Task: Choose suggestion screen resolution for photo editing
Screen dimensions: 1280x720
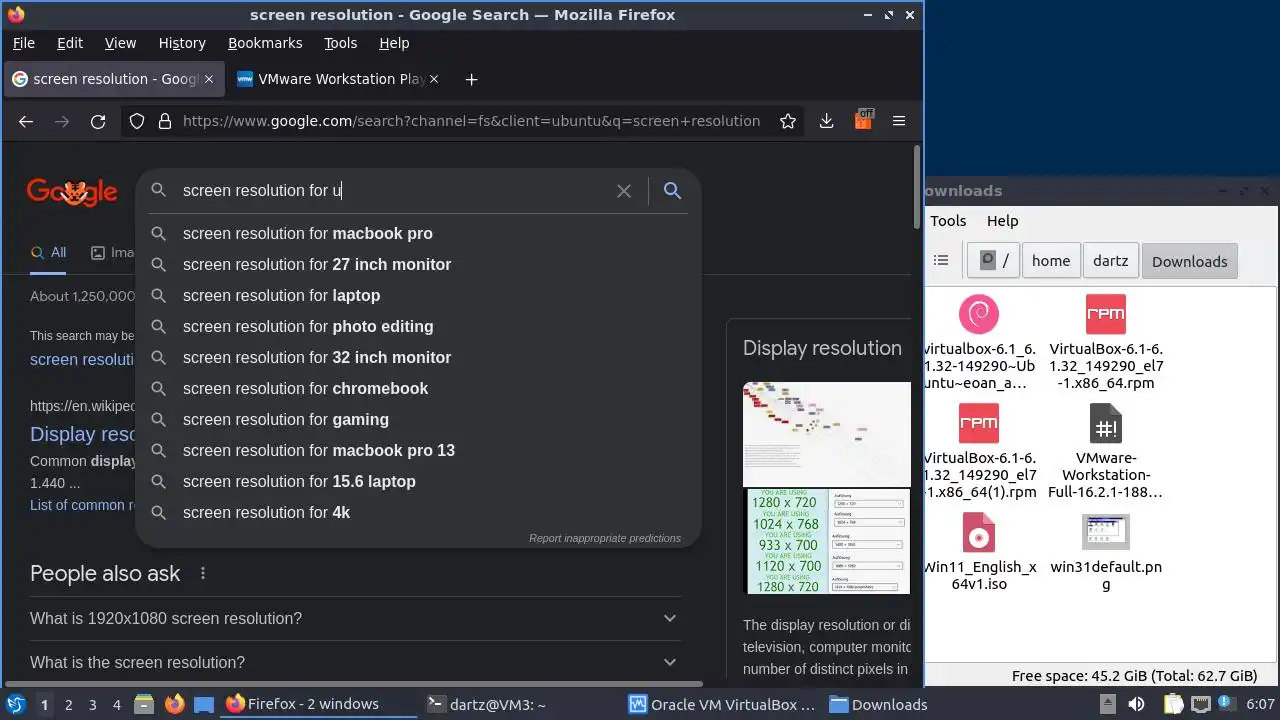Action: tap(418, 326)
